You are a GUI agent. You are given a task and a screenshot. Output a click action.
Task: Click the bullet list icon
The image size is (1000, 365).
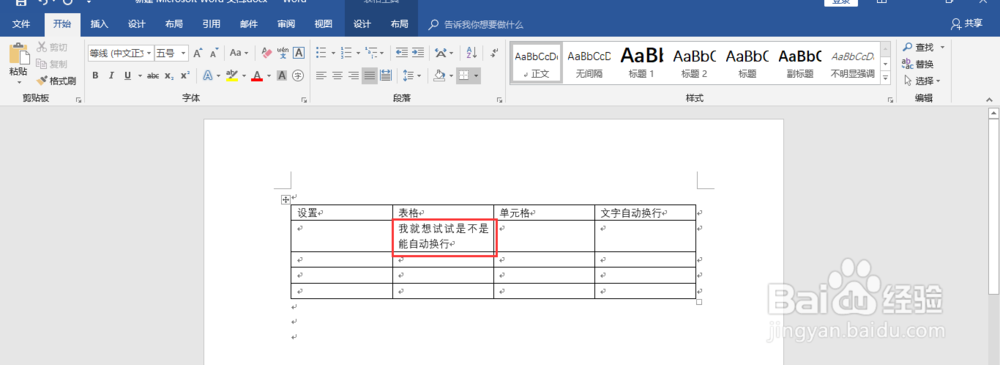[321, 53]
